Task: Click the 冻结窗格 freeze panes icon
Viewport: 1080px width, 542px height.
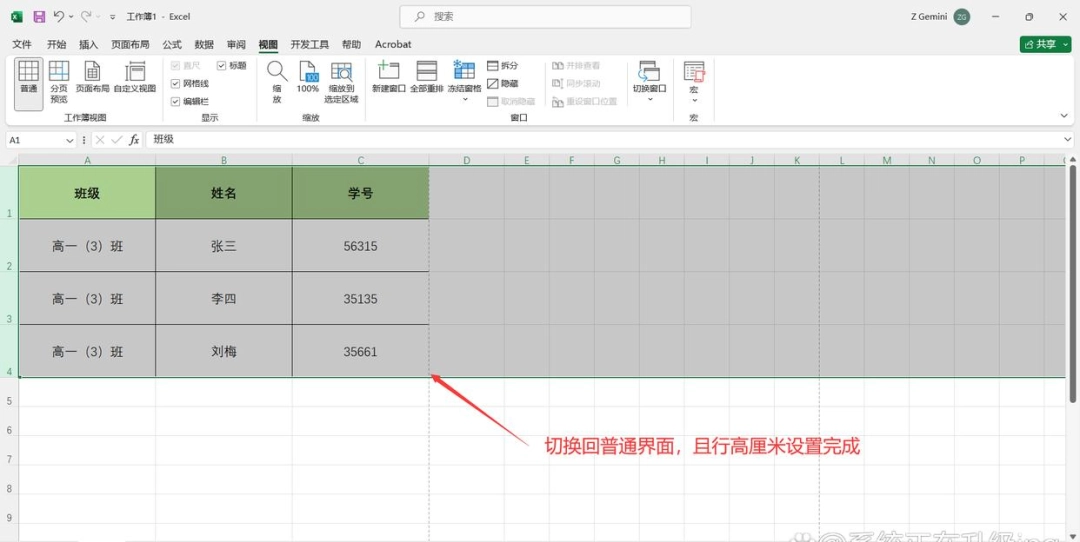Action: [464, 72]
